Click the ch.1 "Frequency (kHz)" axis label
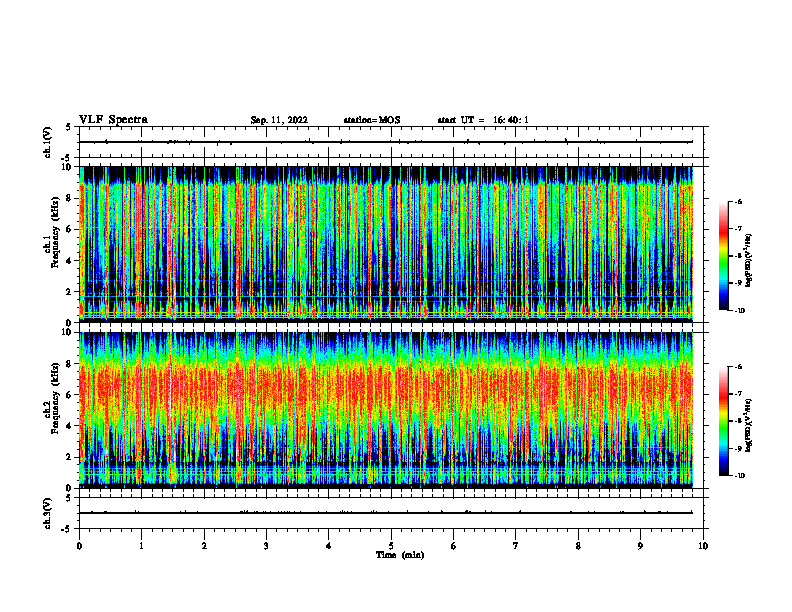This screenshot has width=792, height=612. click(x=54, y=231)
